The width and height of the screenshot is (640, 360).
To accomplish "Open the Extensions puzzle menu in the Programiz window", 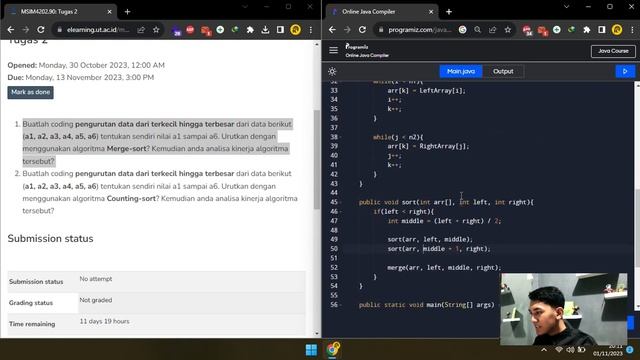I will tap(587, 30).
